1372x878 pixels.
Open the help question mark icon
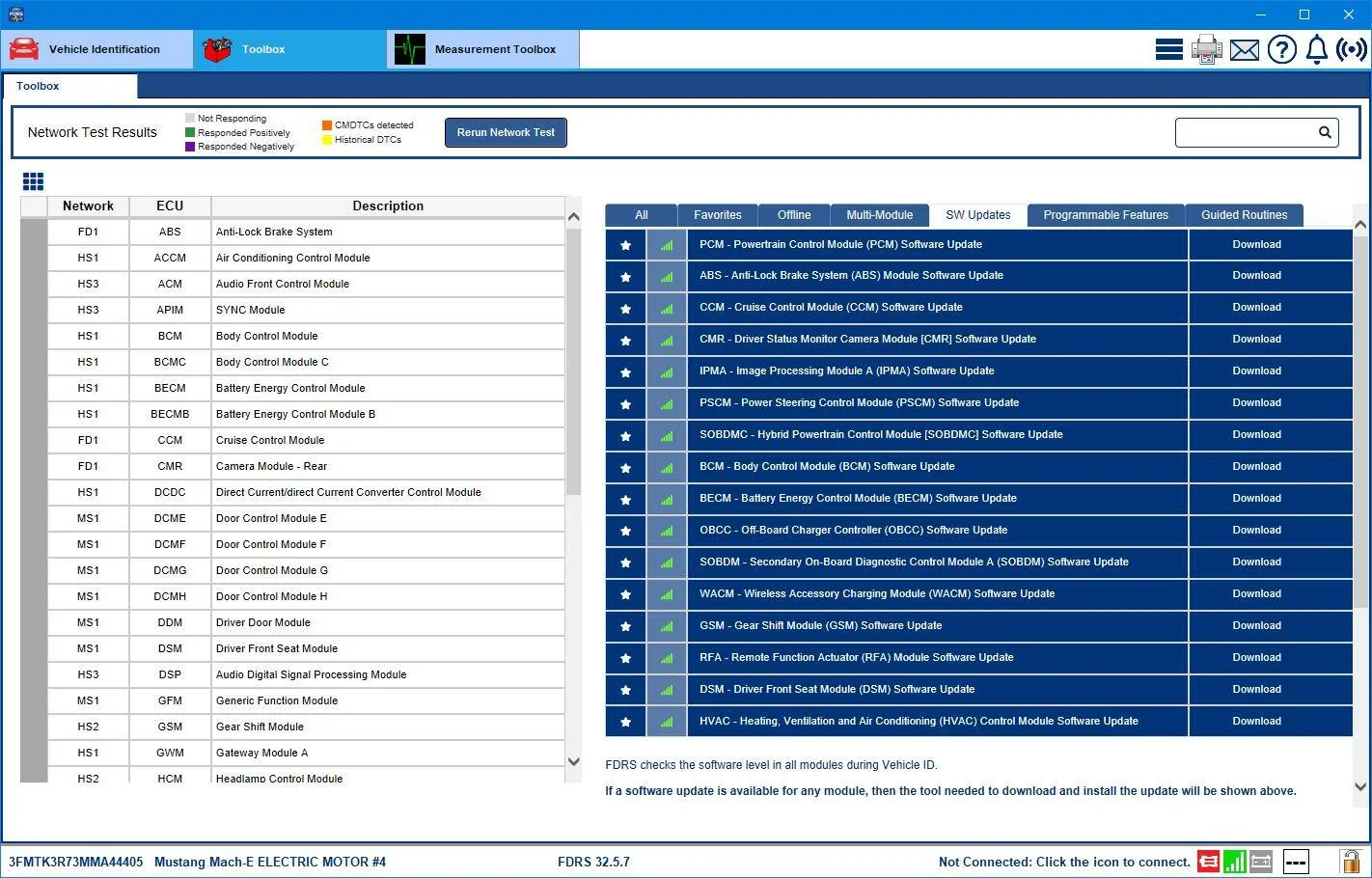pyautogui.click(x=1281, y=49)
